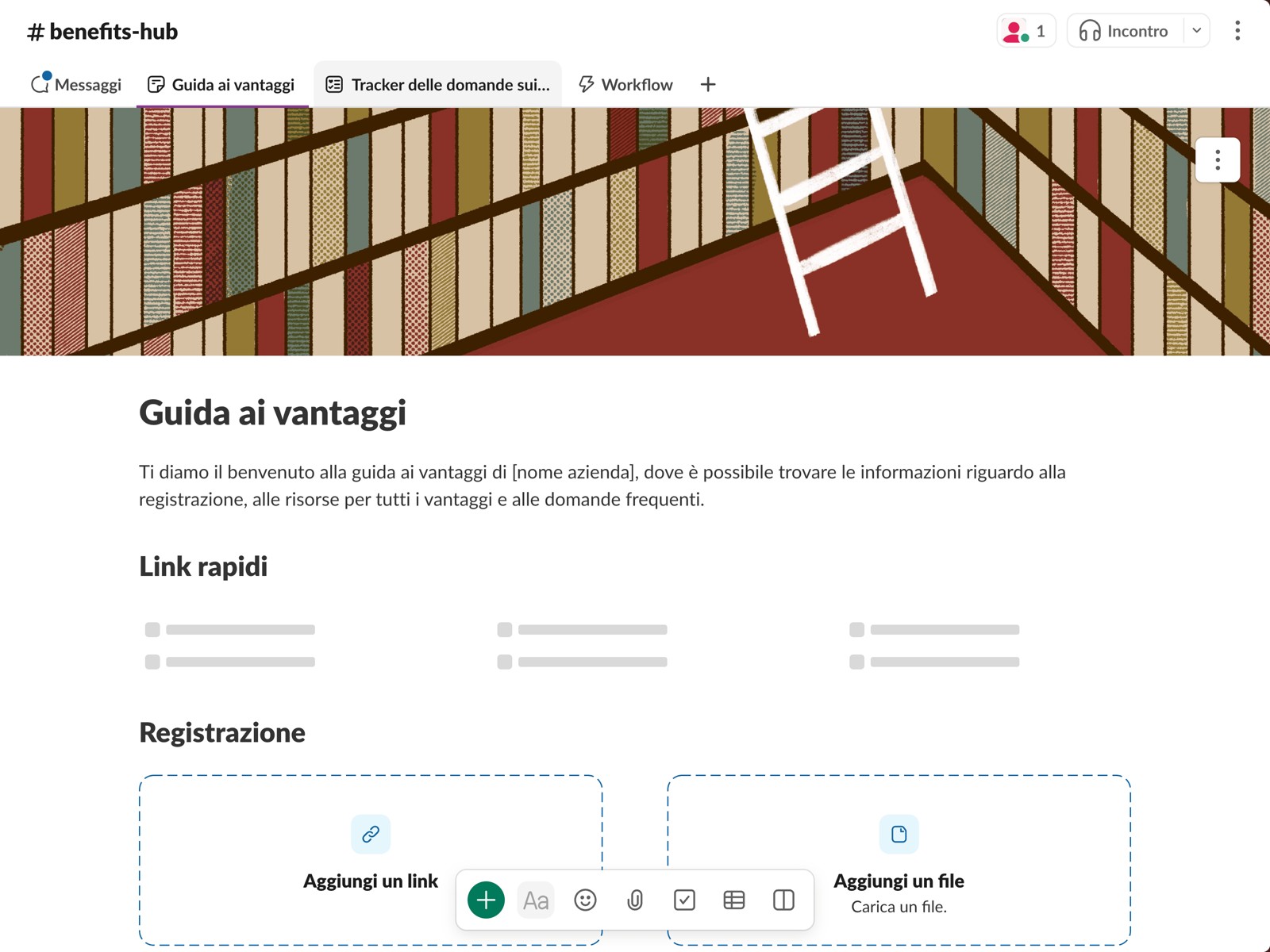Screen dimensions: 1270x952
Task: Open the Workflow tab
Action: tap(625, 84)
